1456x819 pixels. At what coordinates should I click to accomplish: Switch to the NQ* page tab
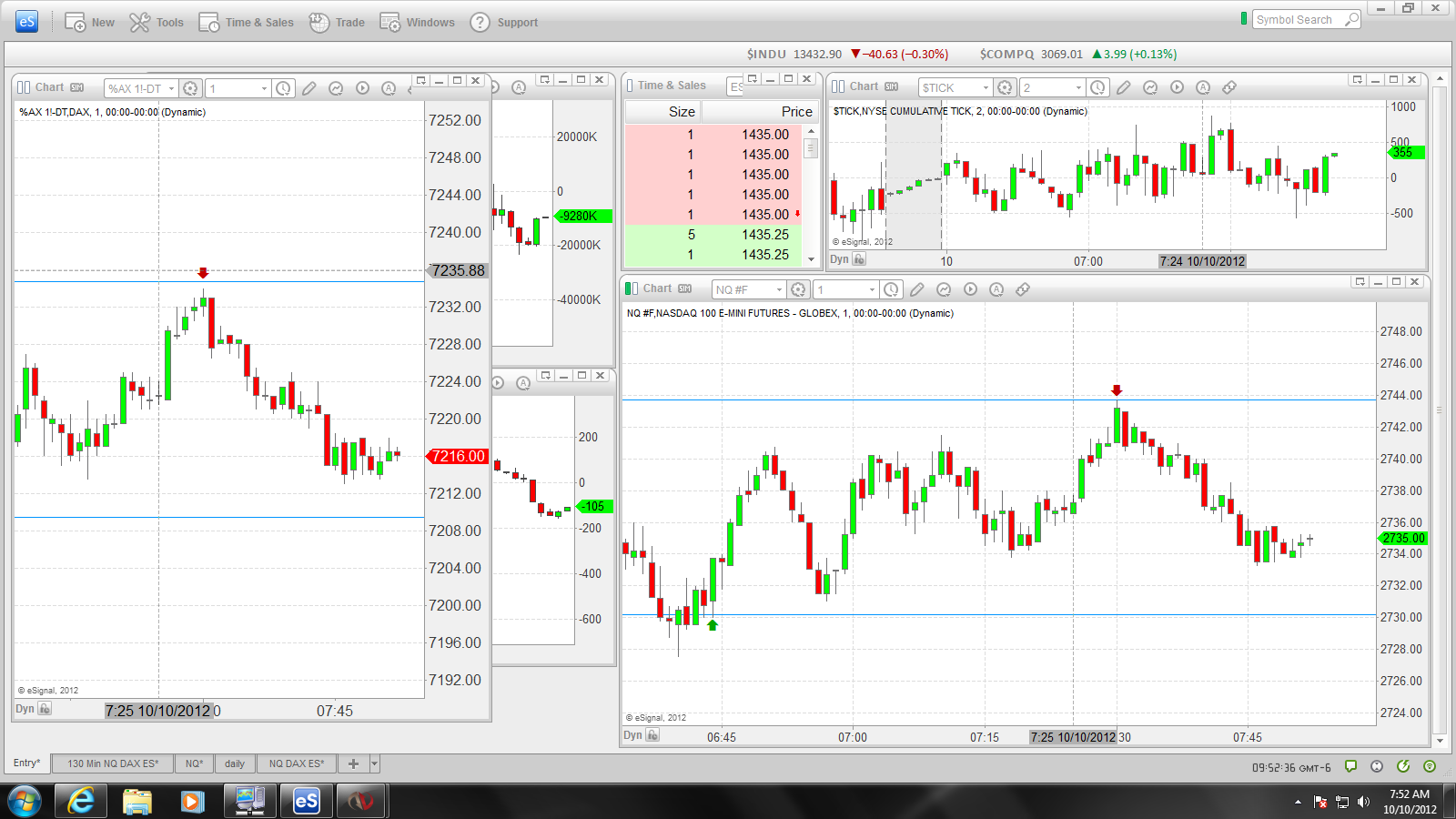194,763
